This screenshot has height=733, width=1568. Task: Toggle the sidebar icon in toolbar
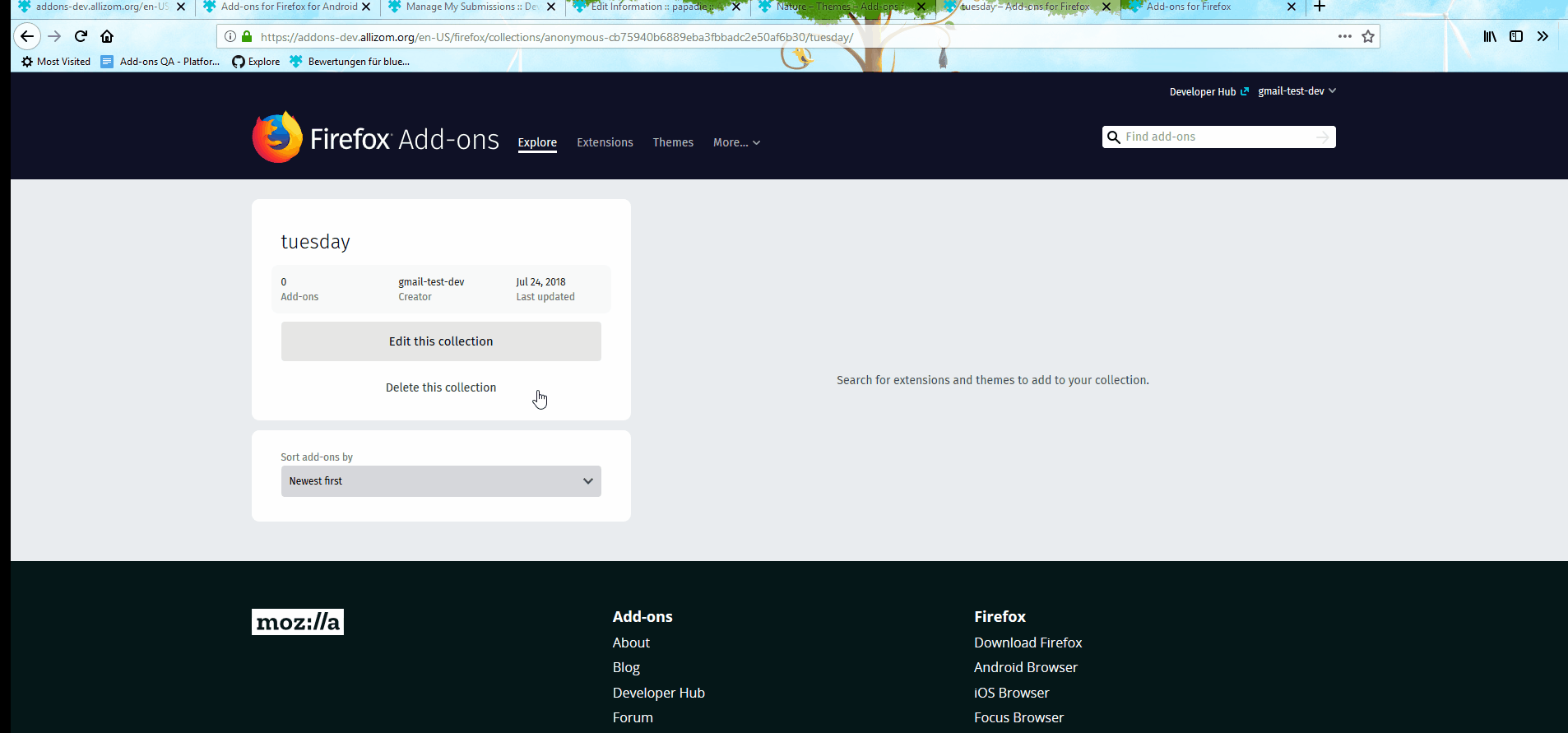(1516, 36)
